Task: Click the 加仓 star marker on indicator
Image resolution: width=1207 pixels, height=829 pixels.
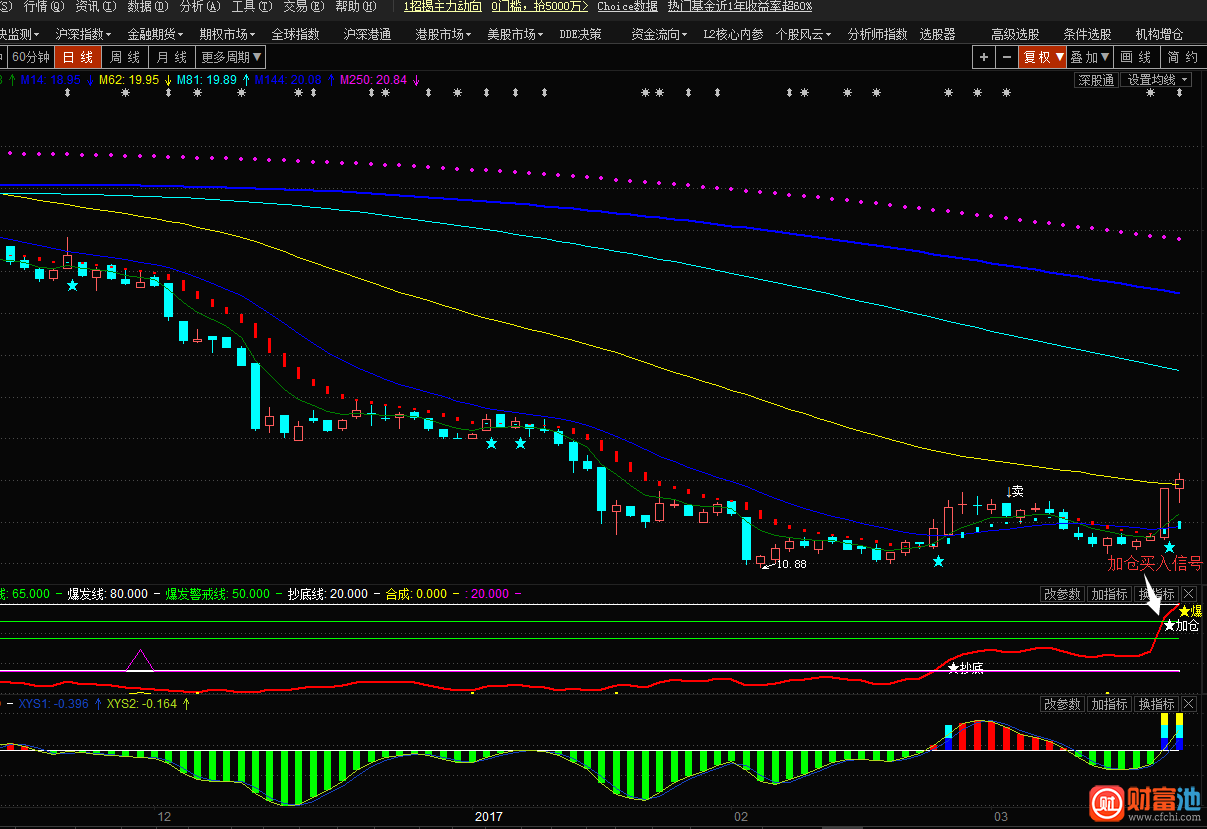Action: point(1169,625)
